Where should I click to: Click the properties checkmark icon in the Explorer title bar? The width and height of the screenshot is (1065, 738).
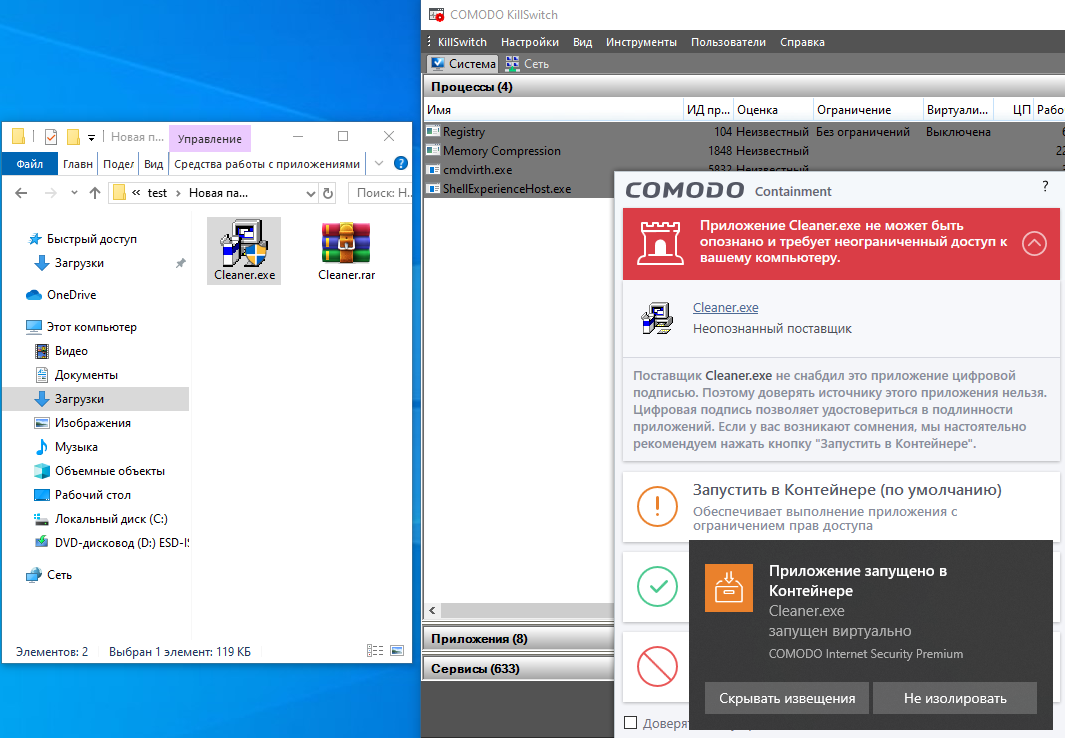[51, 137]
